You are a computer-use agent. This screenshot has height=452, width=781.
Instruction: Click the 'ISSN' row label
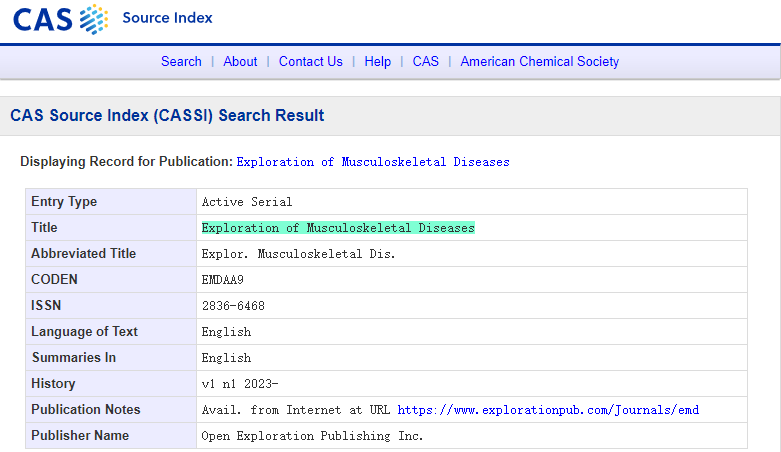pyautogui.click(x=46, y=305)
